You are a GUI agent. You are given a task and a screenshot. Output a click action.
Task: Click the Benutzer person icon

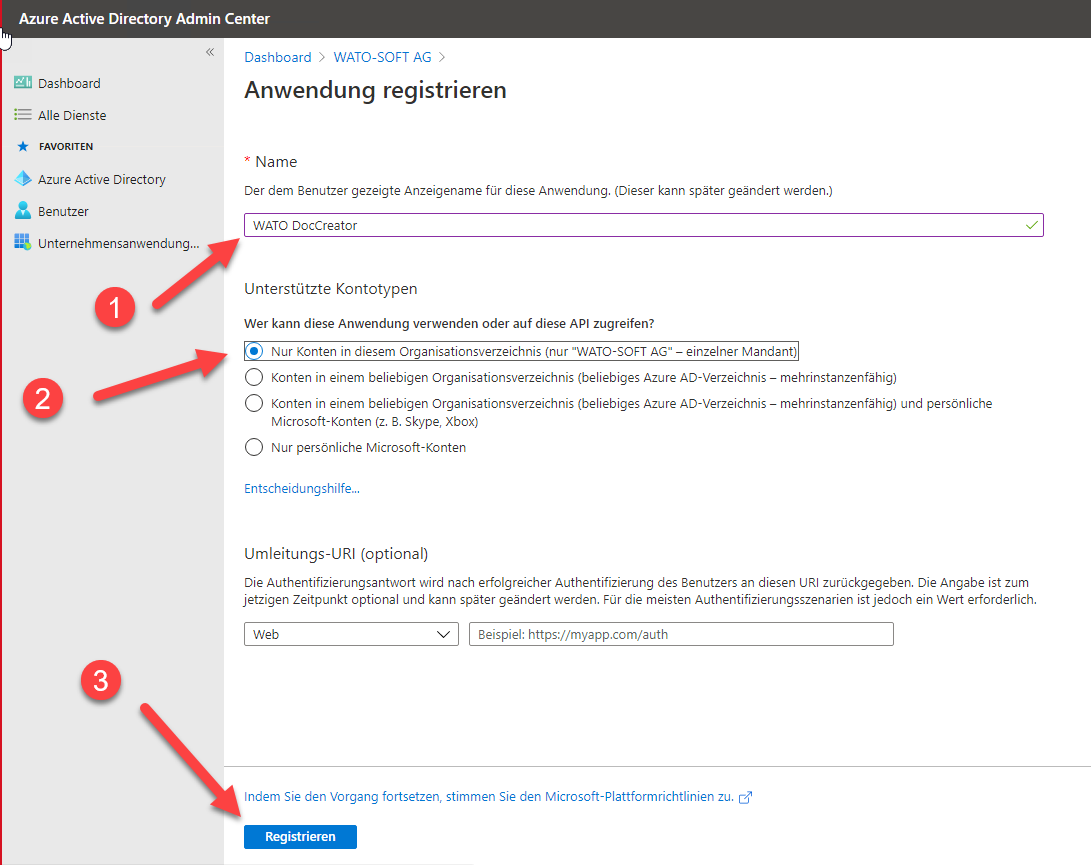[x=23, y=211]
